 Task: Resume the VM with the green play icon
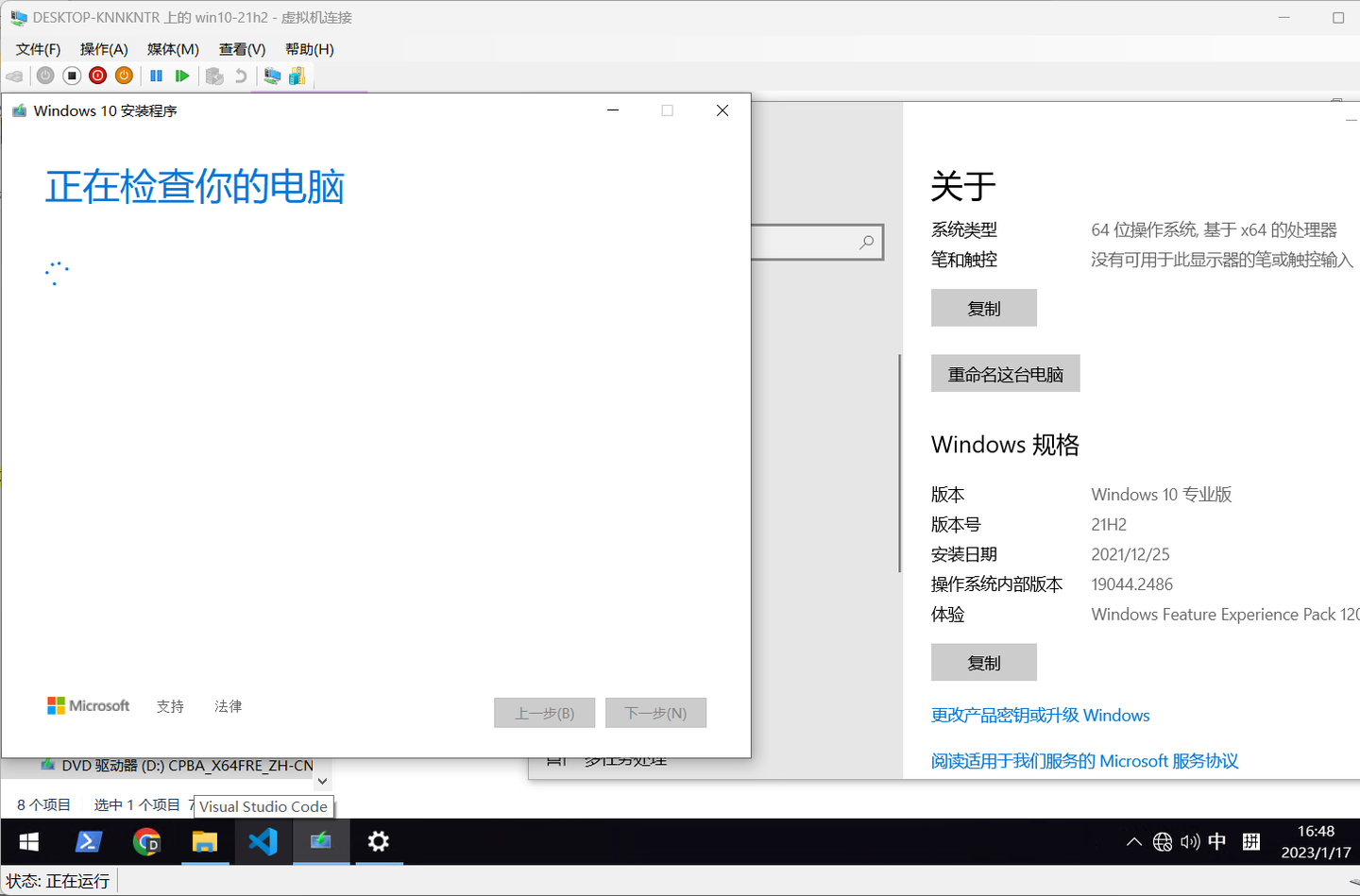tap(182, 76)
